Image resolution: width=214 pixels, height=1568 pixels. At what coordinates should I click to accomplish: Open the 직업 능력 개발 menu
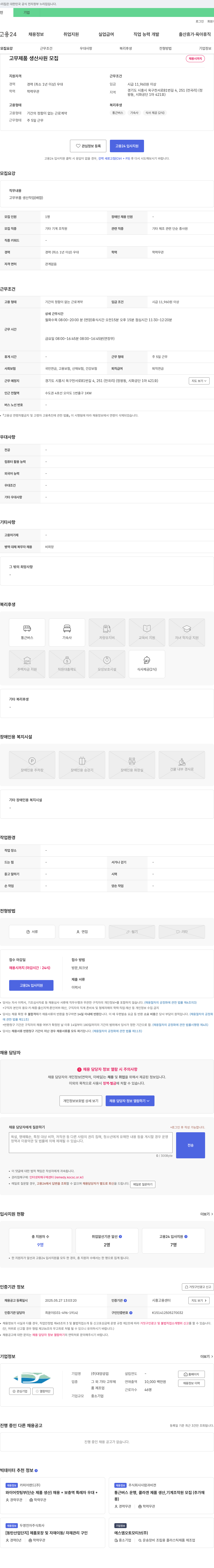click(146, 34)
